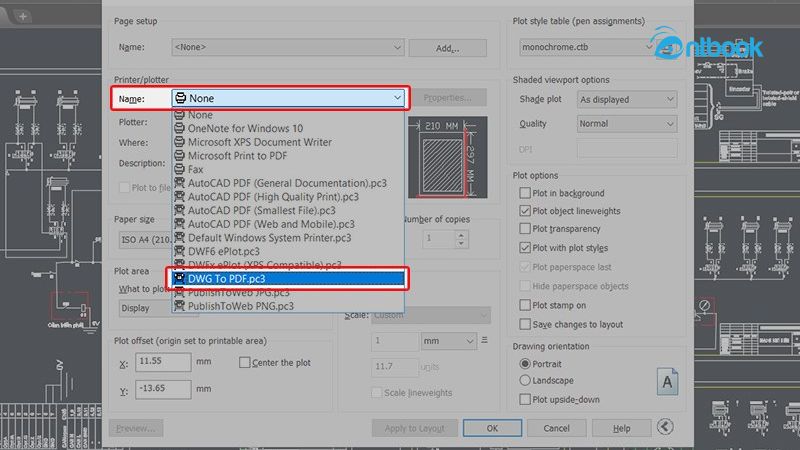Click the Cancel button
800x450 pixels.
pyautogui.click(x=557, y=428)
